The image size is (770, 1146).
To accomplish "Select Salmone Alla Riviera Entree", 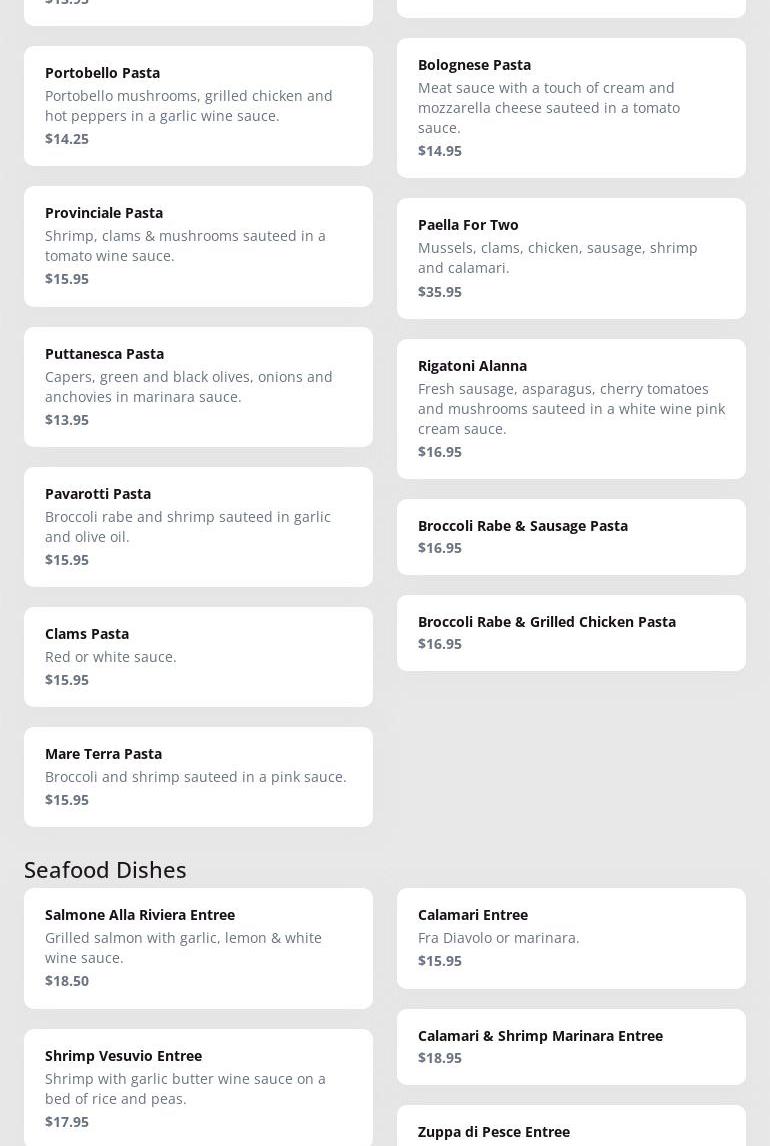I will point(198,947).
